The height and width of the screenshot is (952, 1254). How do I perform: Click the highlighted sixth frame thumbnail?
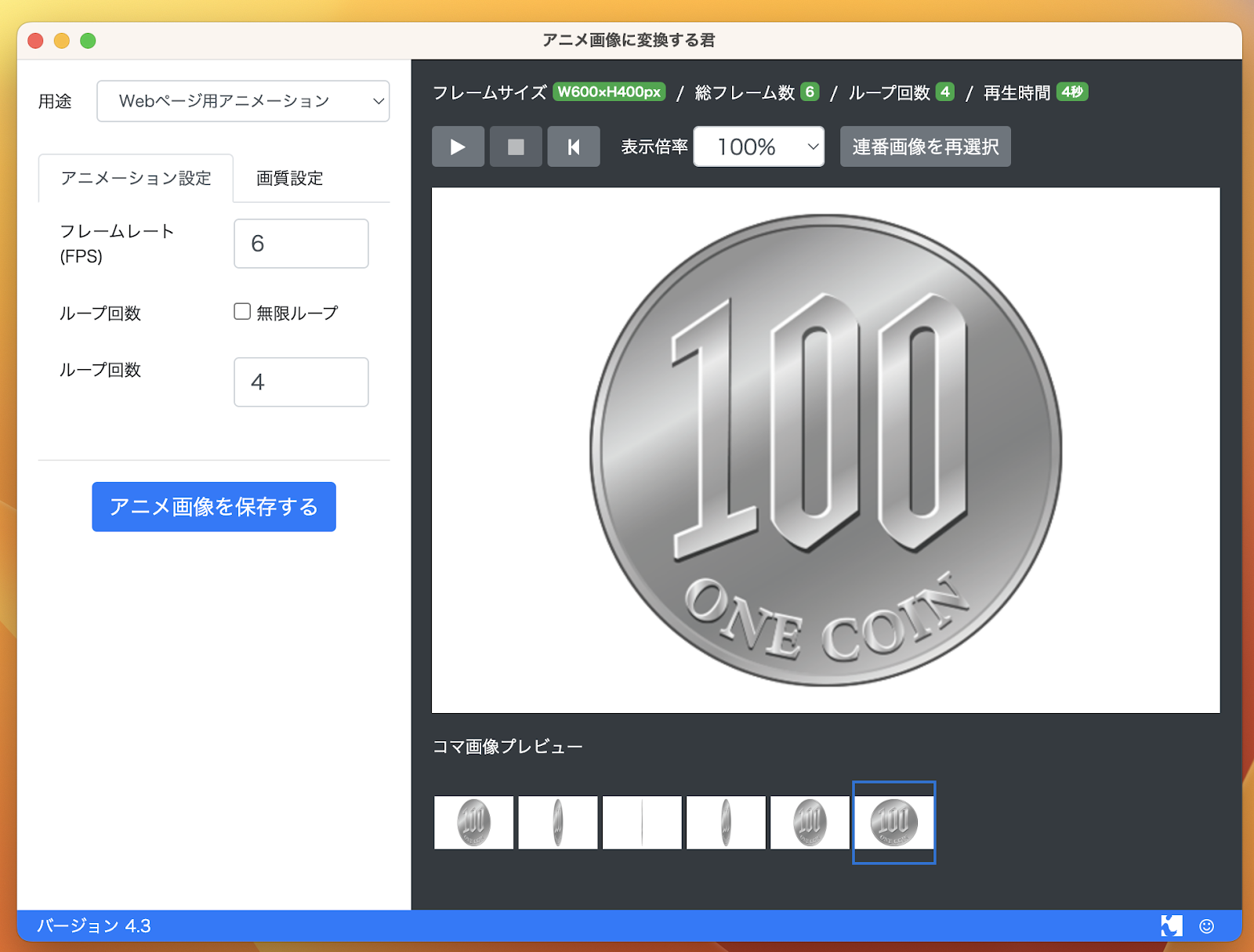893,822
